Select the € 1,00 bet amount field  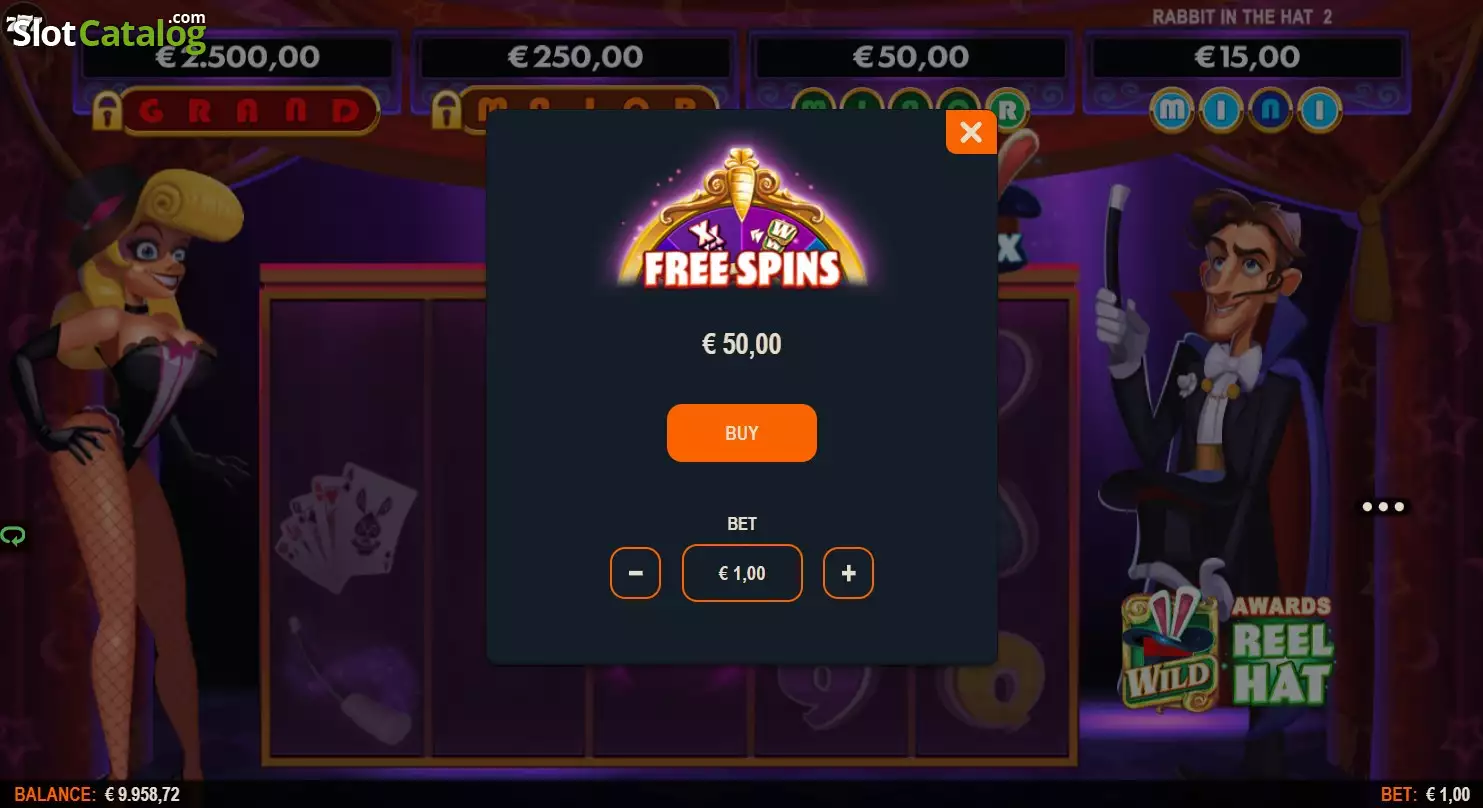coord(742,573)
